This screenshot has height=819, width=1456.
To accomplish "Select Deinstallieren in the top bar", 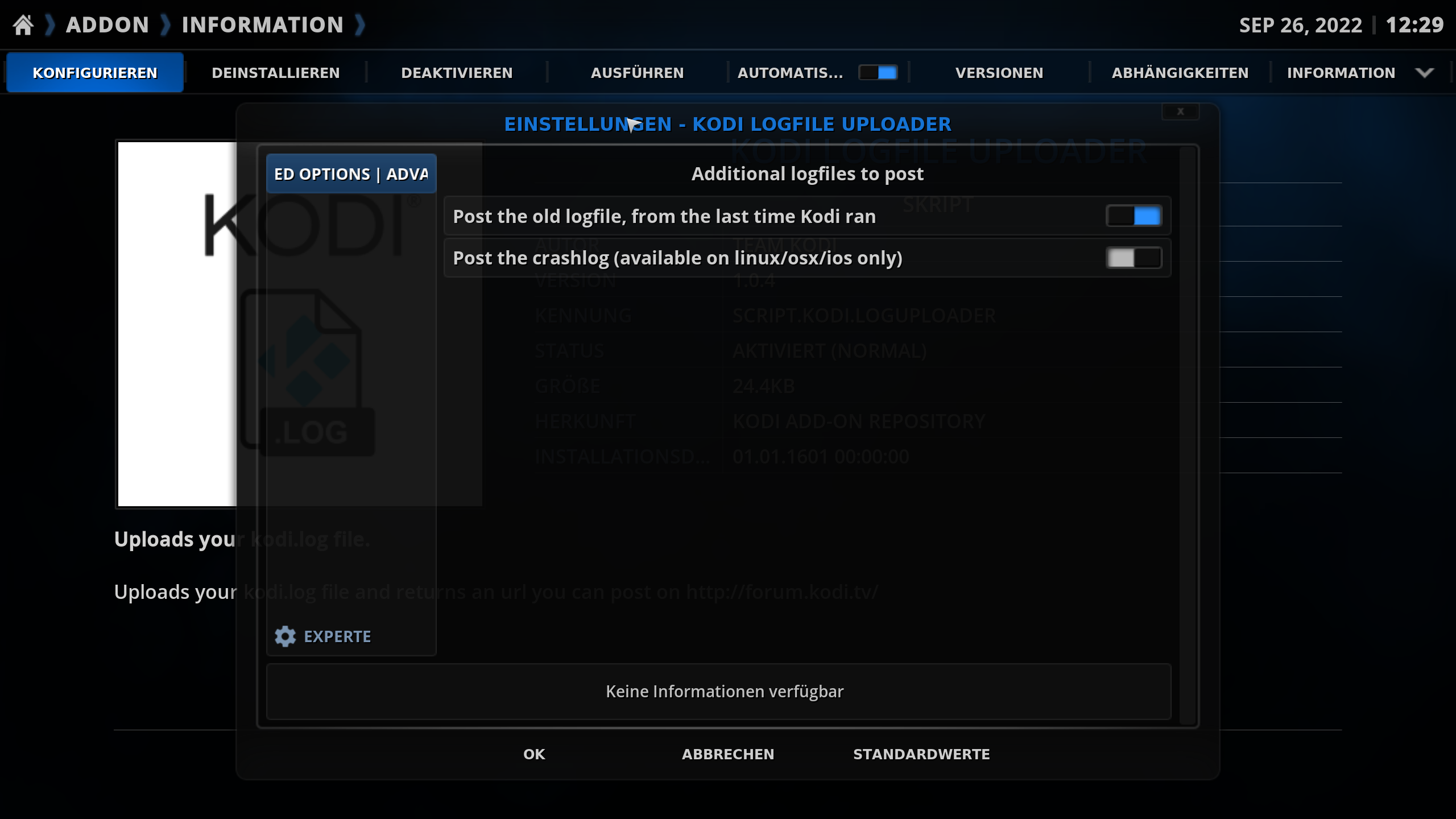I will pos(276,73).
